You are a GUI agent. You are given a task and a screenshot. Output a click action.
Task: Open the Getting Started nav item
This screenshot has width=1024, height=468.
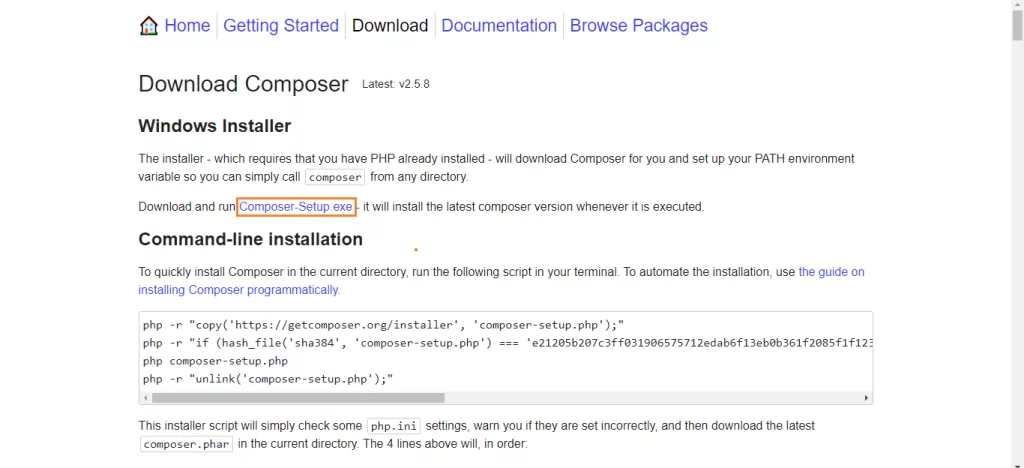[x=281, y=25]
